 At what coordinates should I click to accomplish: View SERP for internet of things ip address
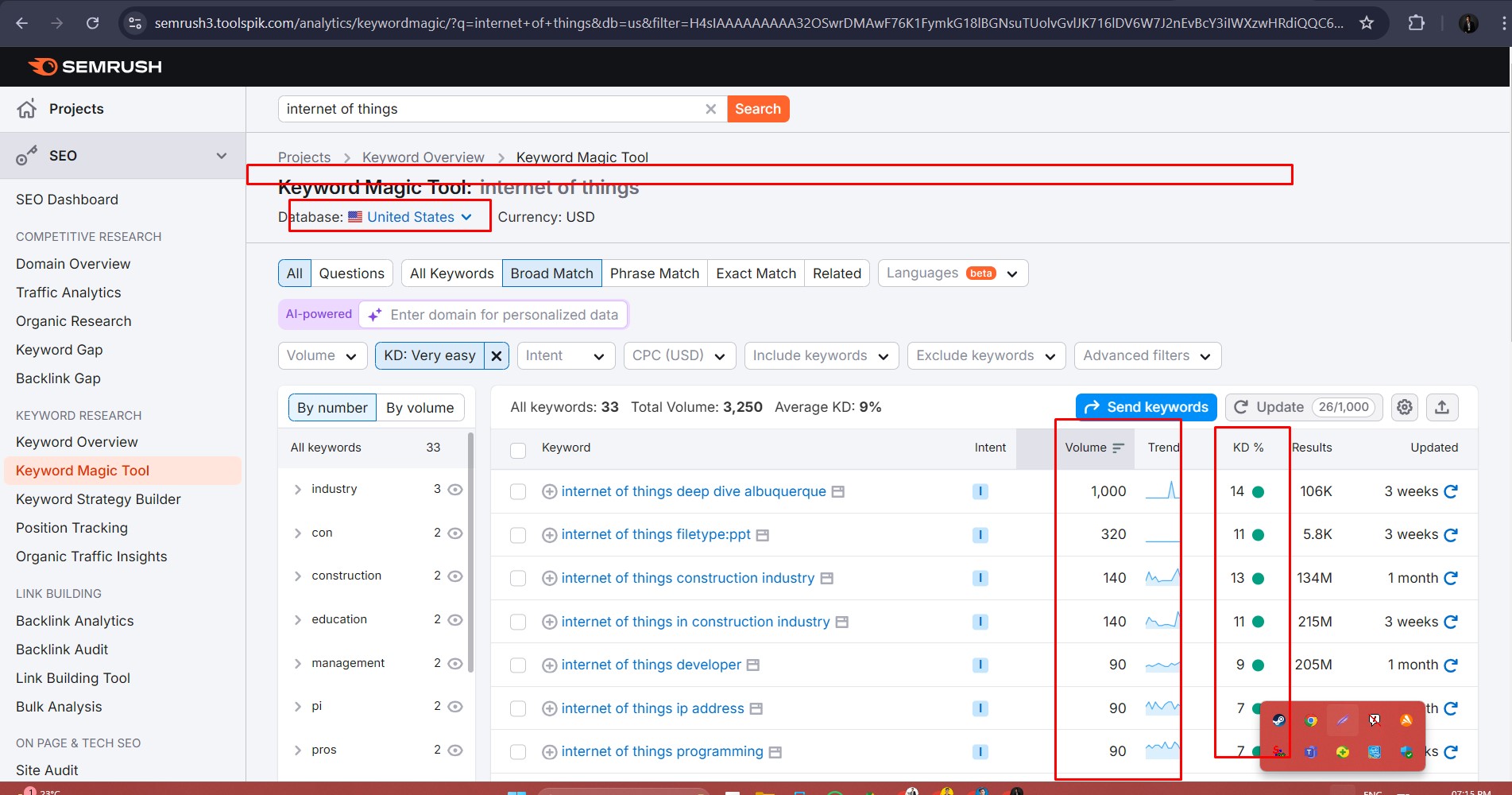tap(756, 708)
